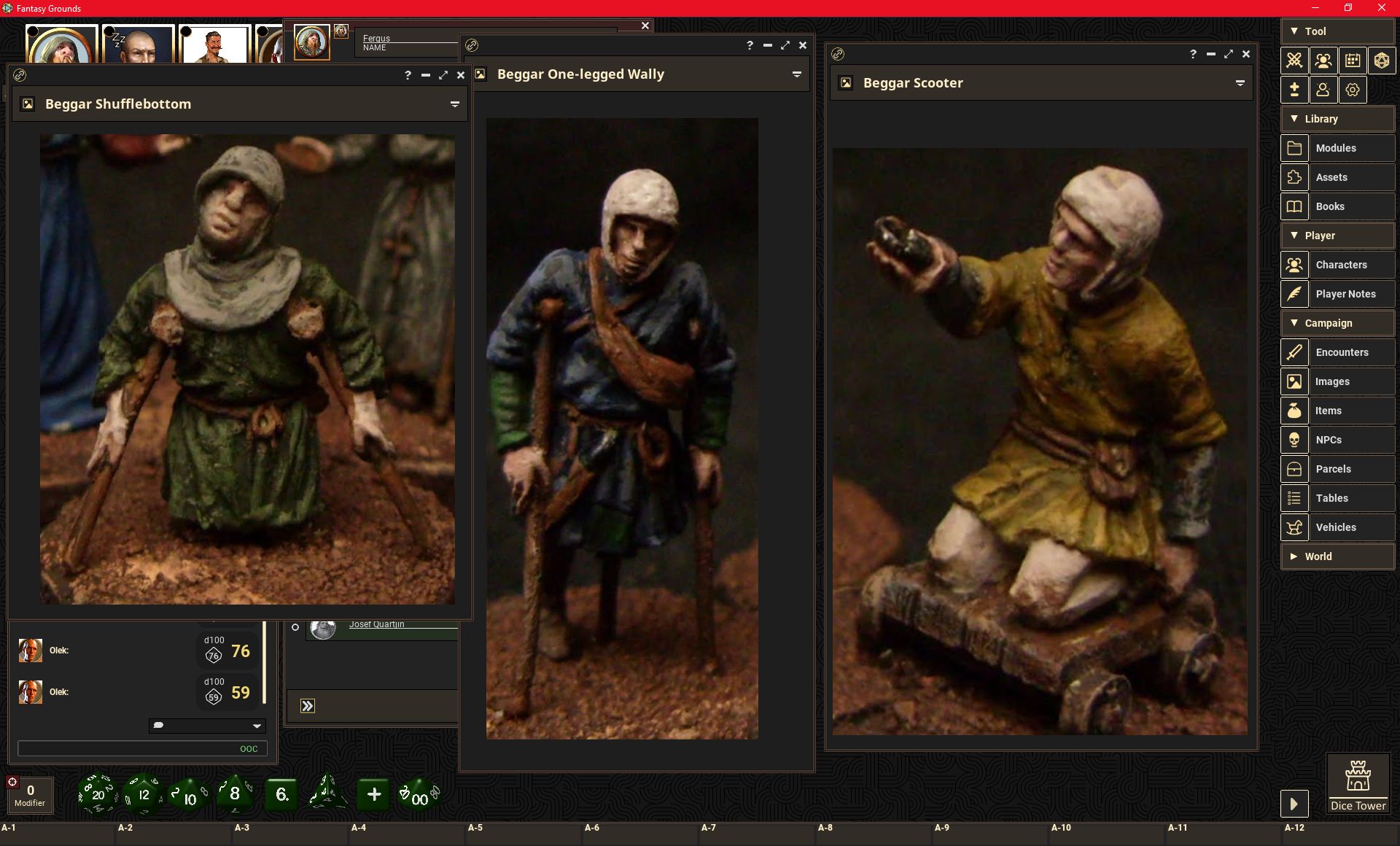This screenshot has height=846, width=1400.
Task: Pick the d12 die
Action: coord(144,794)
